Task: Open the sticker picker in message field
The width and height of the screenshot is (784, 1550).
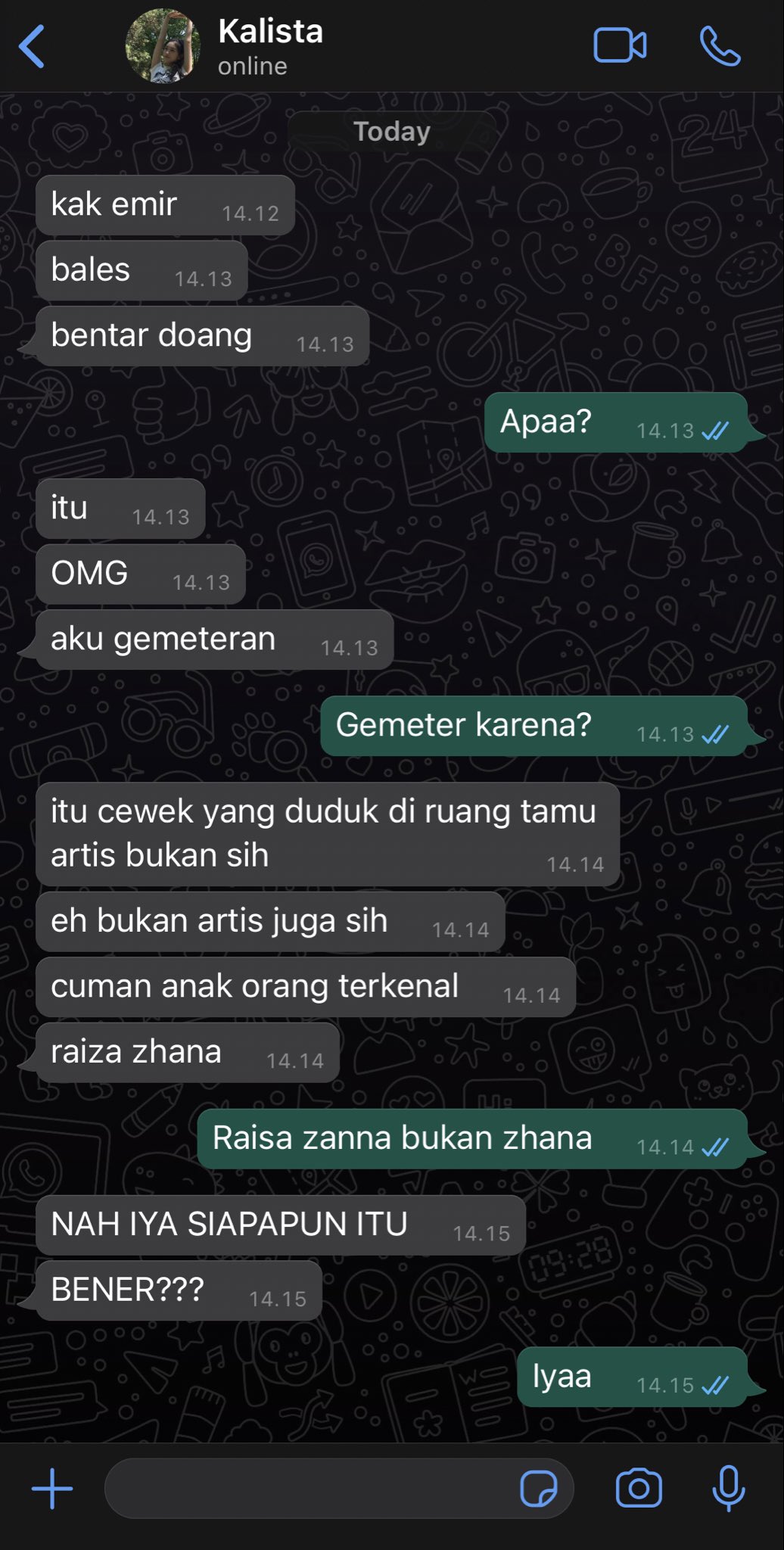Action: point(538,1488)
